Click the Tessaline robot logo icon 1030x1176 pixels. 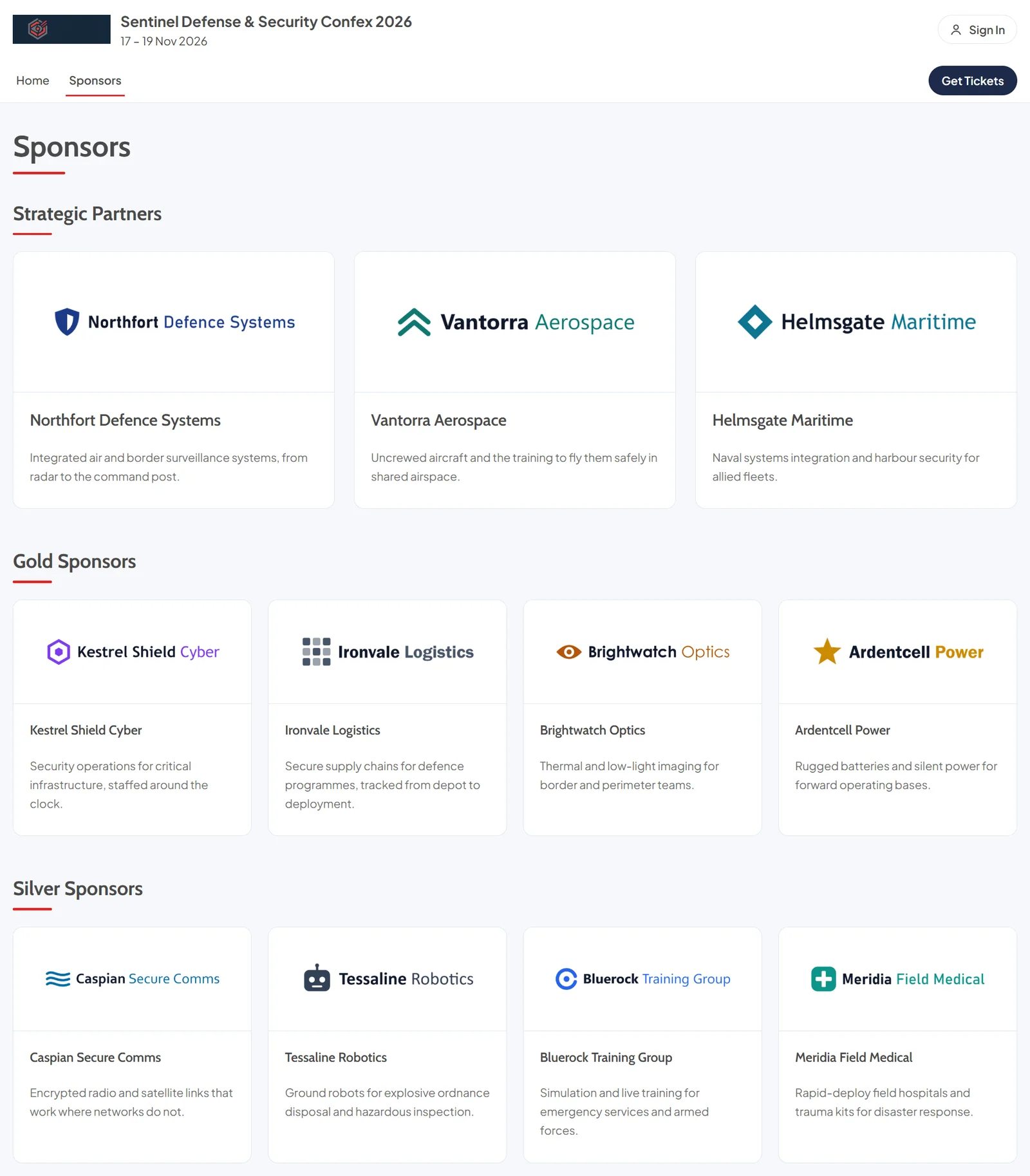pos(317,978)
